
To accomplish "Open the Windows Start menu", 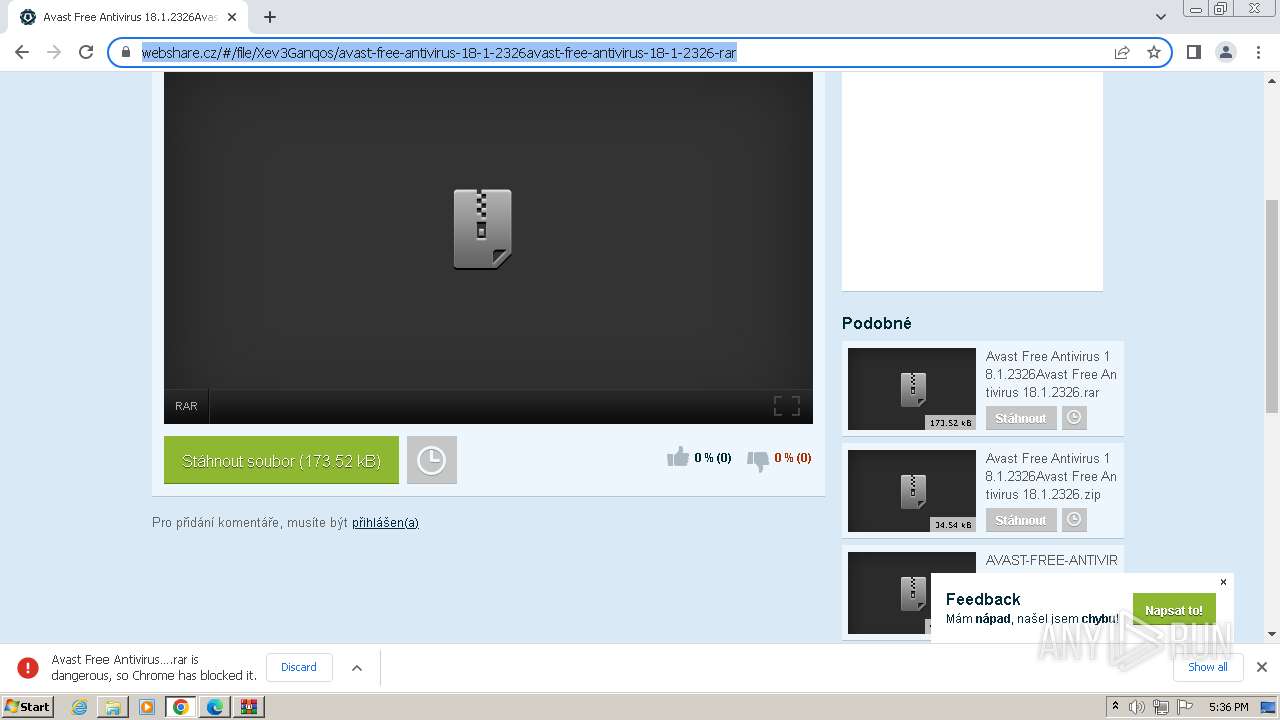I will click(x=28, y=706).
